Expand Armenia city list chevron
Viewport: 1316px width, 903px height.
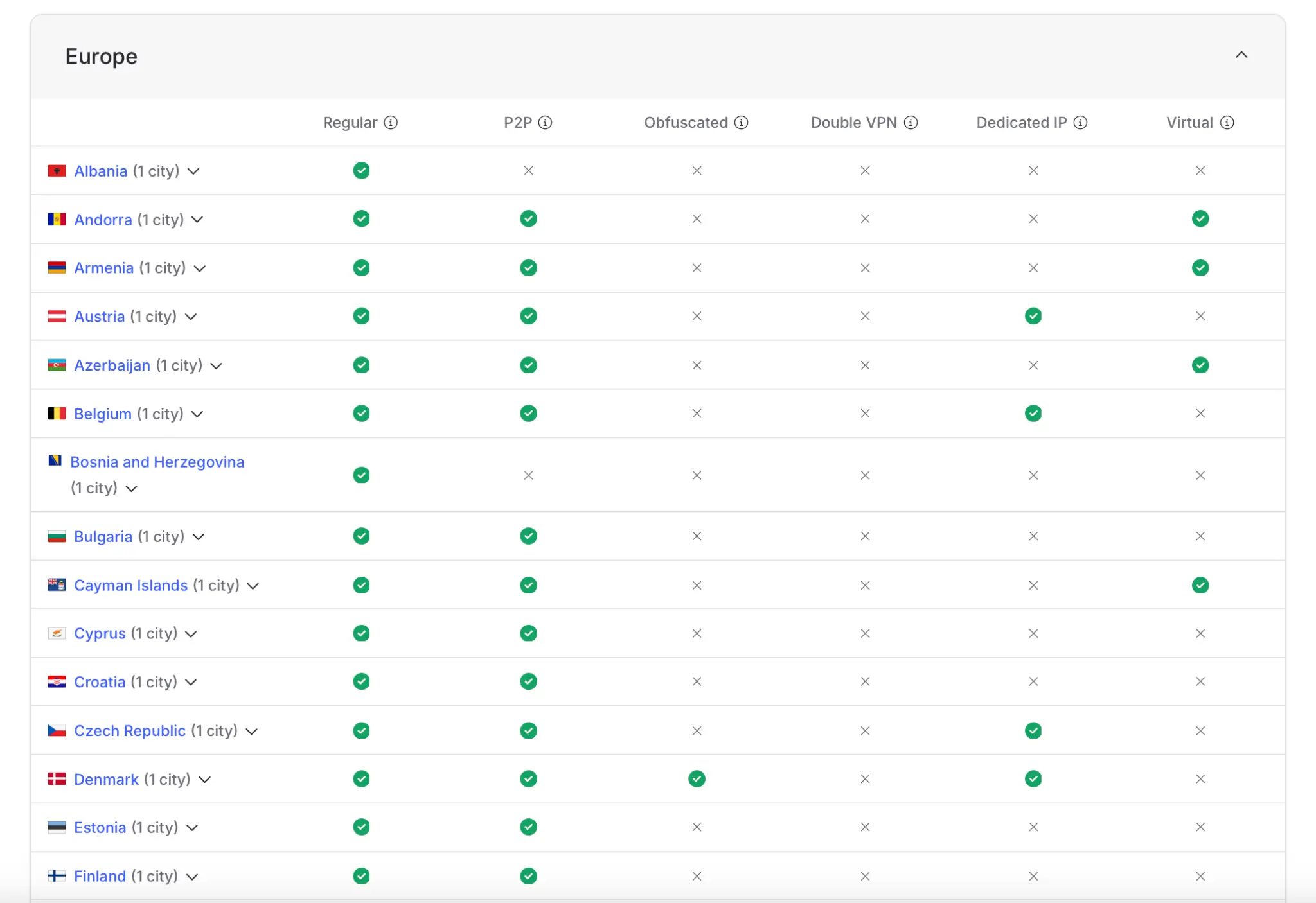pyautogui.click(x=200, y=268)
